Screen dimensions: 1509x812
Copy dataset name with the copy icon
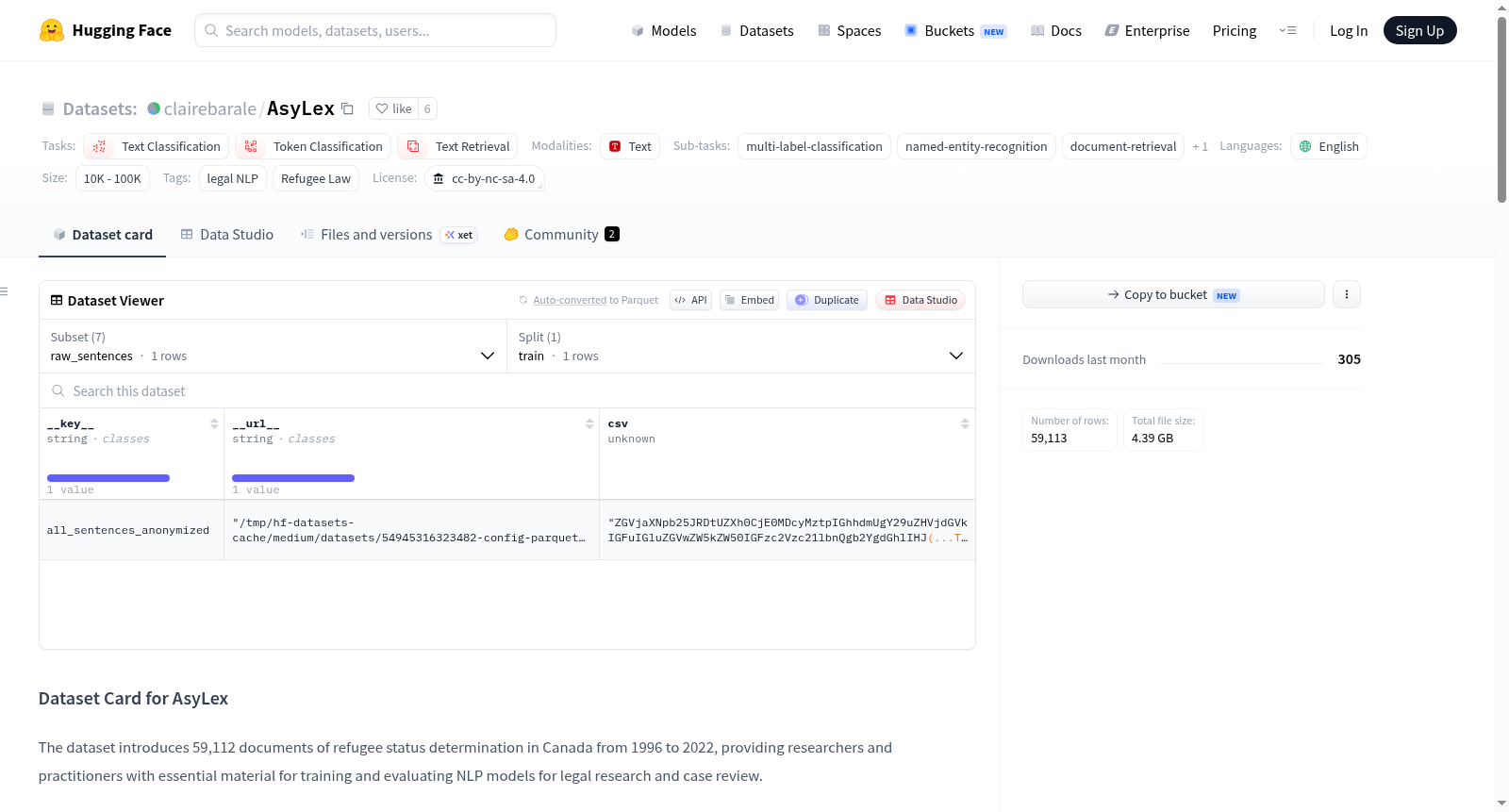click(347, 108)
